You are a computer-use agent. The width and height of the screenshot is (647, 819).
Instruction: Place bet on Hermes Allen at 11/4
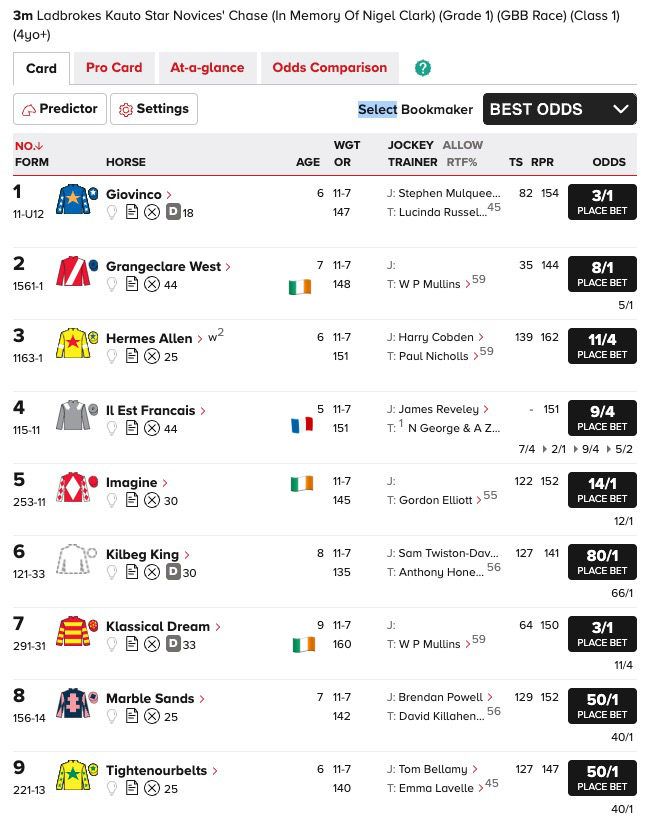pyautogui.click(x=602, y=346)
